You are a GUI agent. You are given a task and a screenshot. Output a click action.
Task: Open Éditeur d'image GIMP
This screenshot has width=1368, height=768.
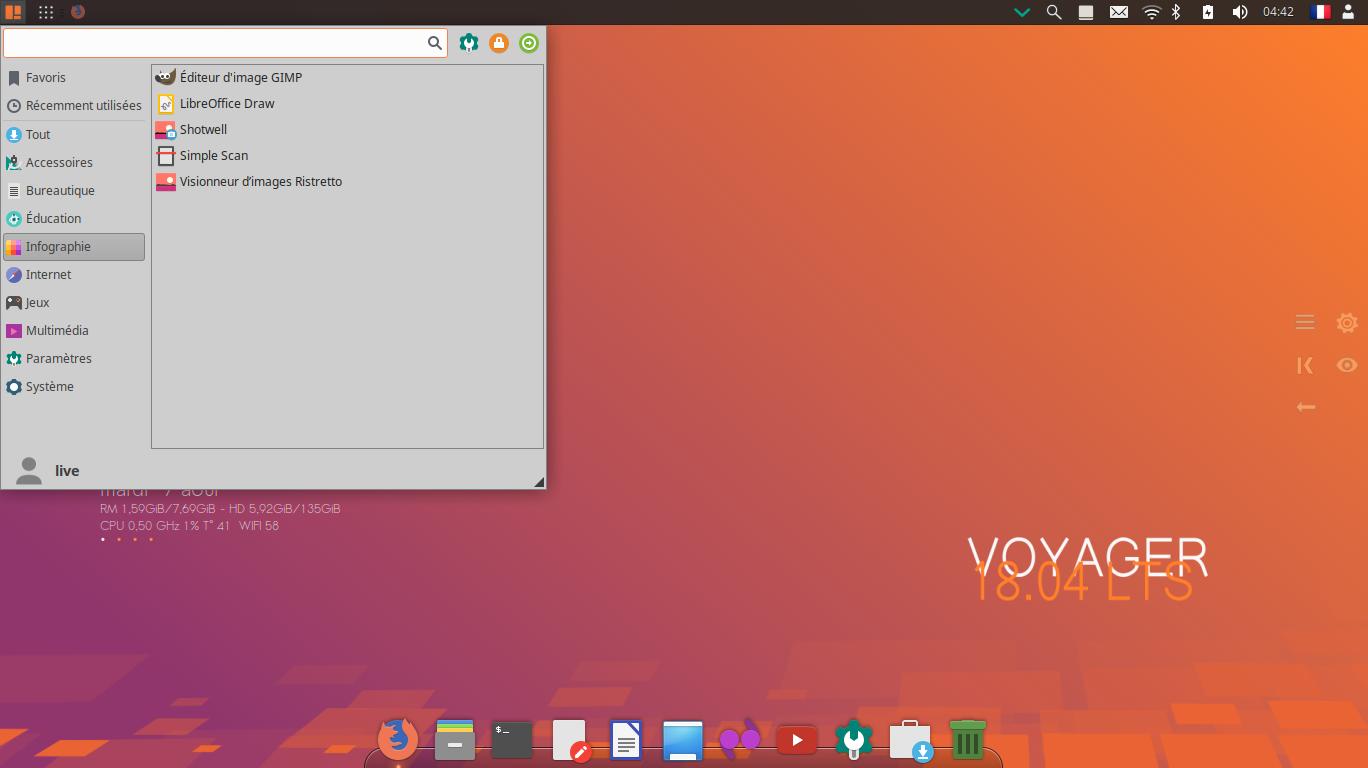(347, 77)
